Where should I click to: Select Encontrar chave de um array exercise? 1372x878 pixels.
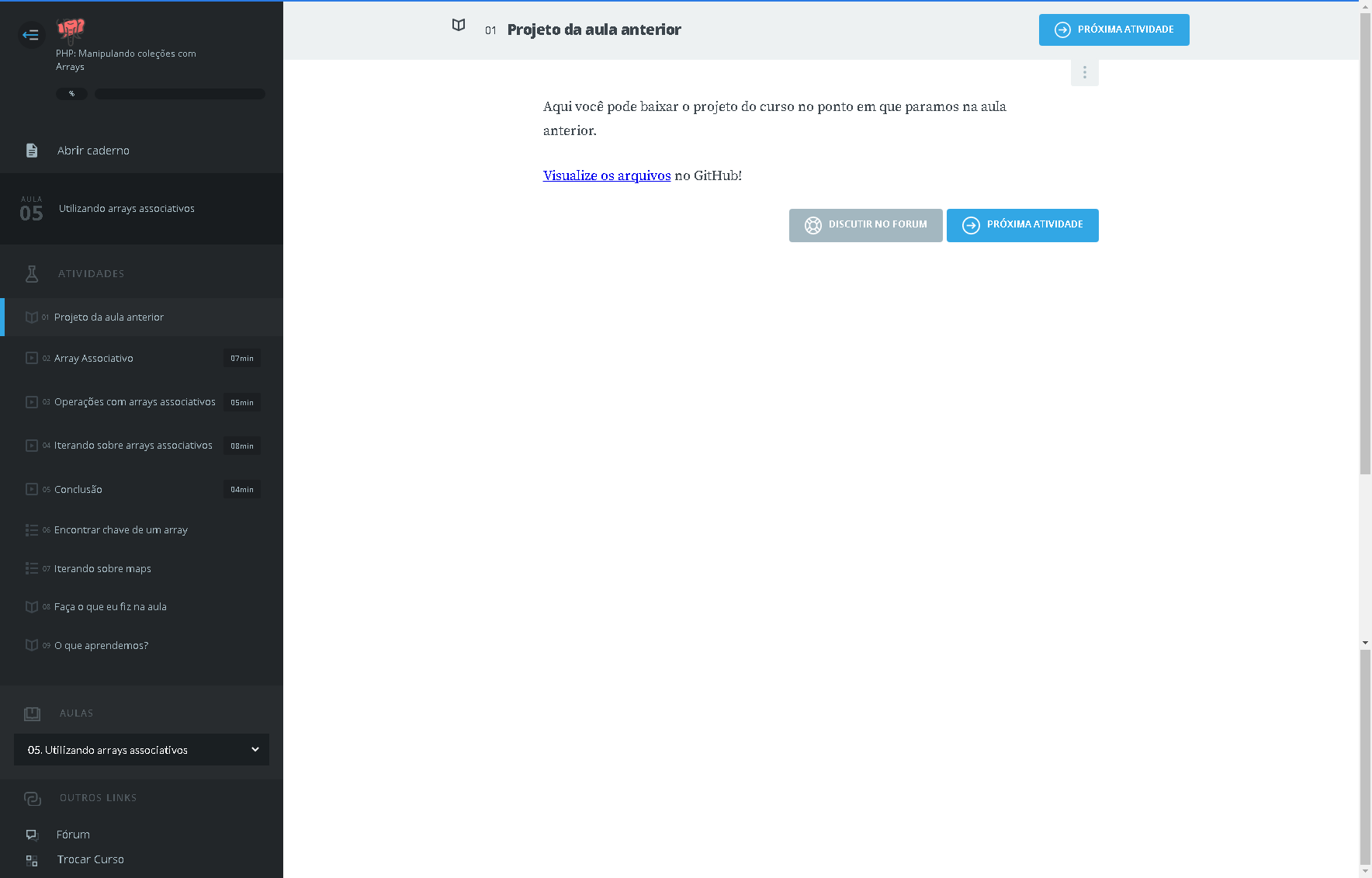click(121, 530)
